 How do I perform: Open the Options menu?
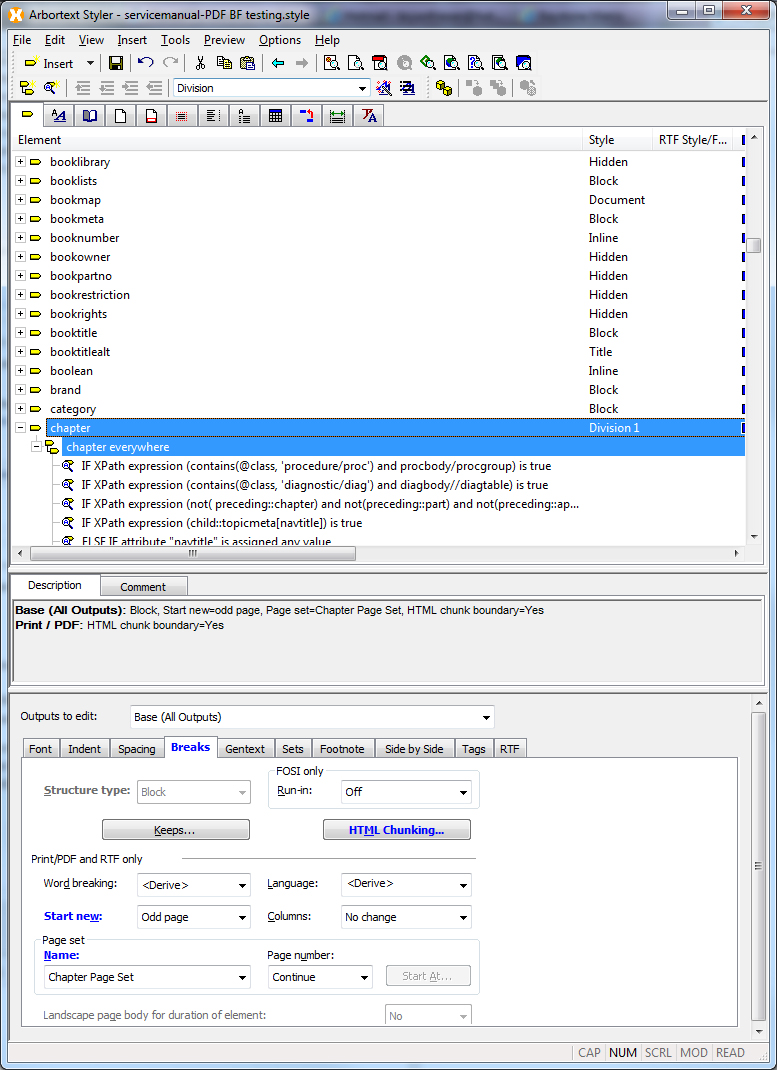coord(280,40)
